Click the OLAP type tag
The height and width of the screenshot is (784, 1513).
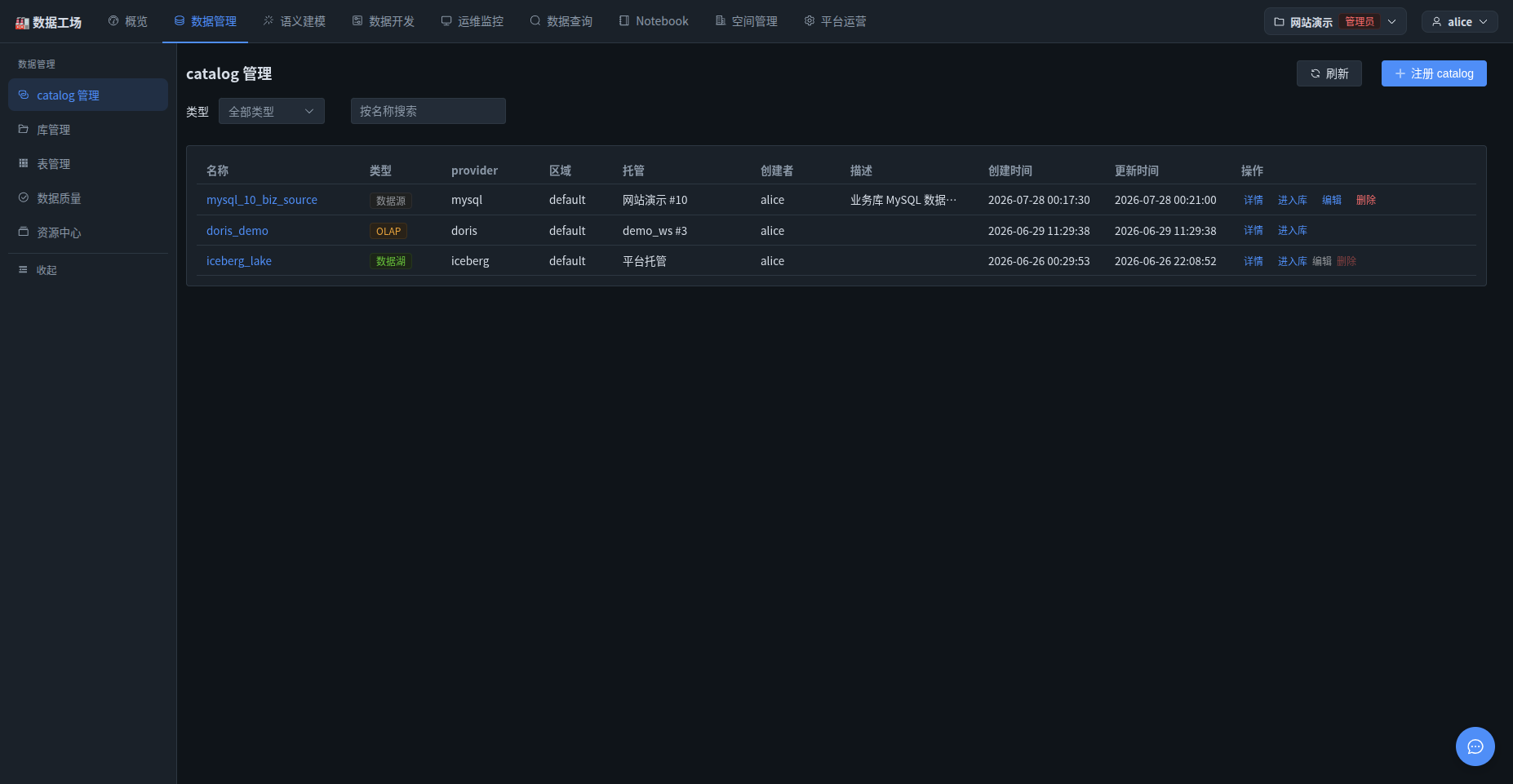pyautogui.click(x=388, y=232)
